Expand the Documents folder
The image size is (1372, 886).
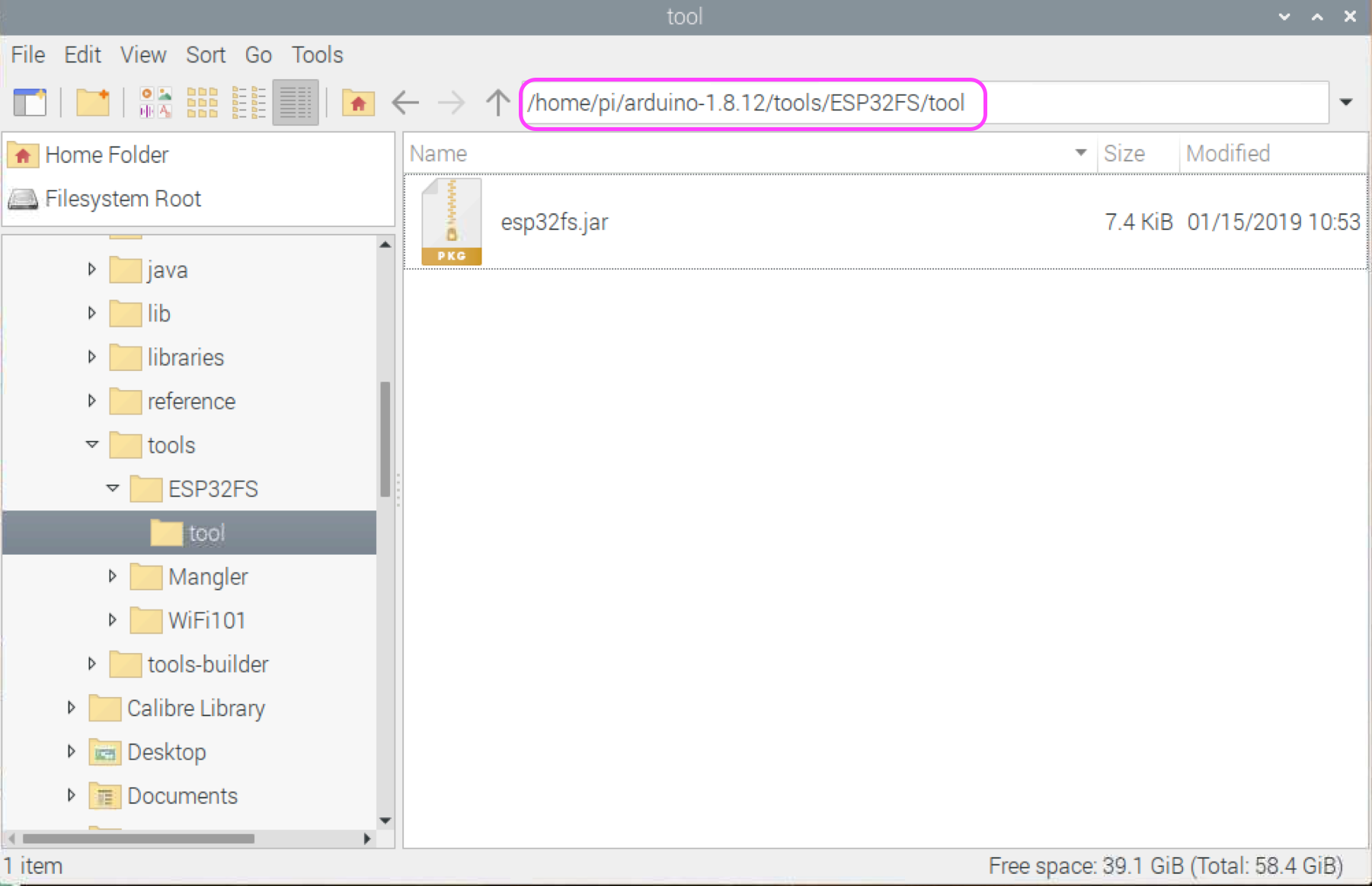(71, 795)
